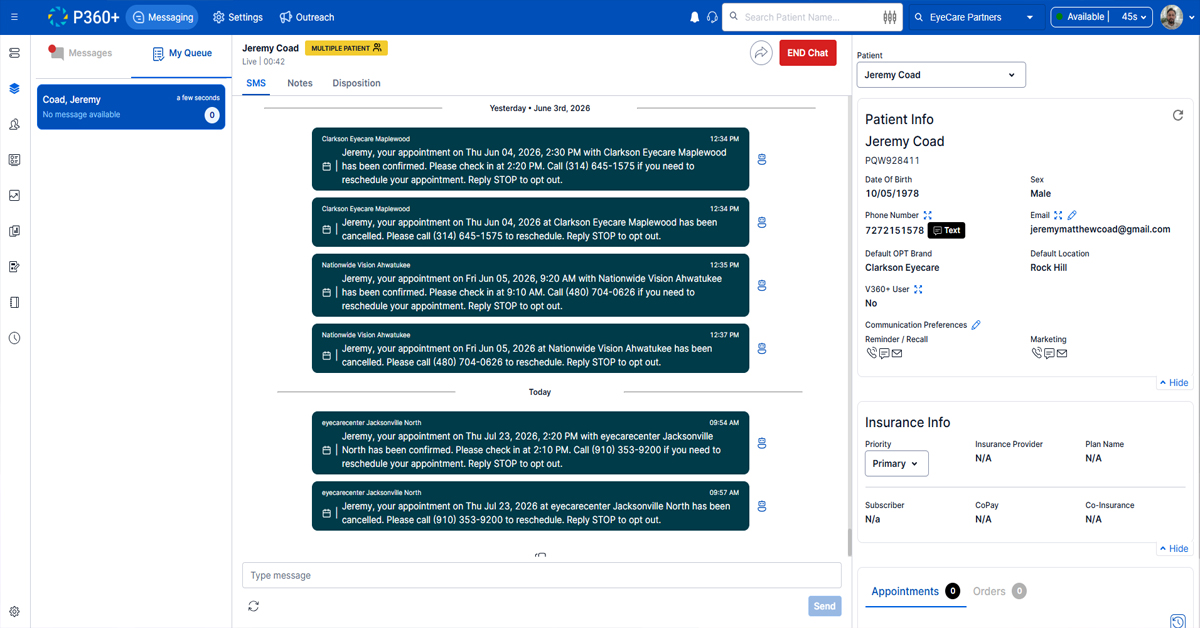
Task: Open the EyeCare Partners organization dropdown
Action: click(x=975, y=17)
